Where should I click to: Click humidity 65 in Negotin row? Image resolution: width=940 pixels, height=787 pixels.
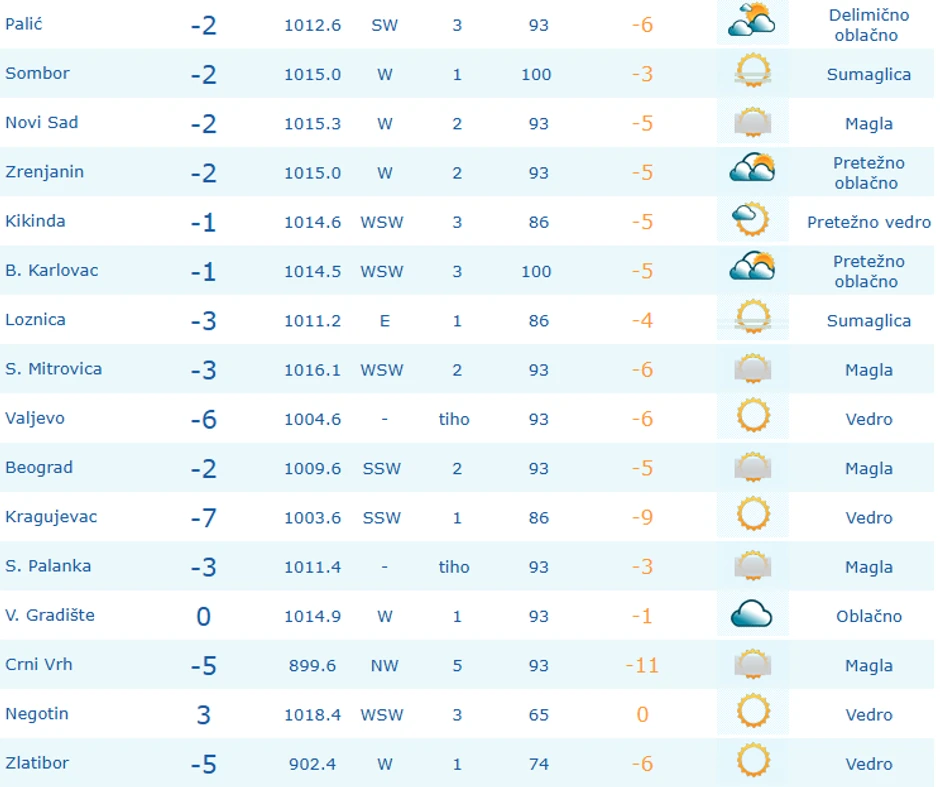[x=538, y=714]
